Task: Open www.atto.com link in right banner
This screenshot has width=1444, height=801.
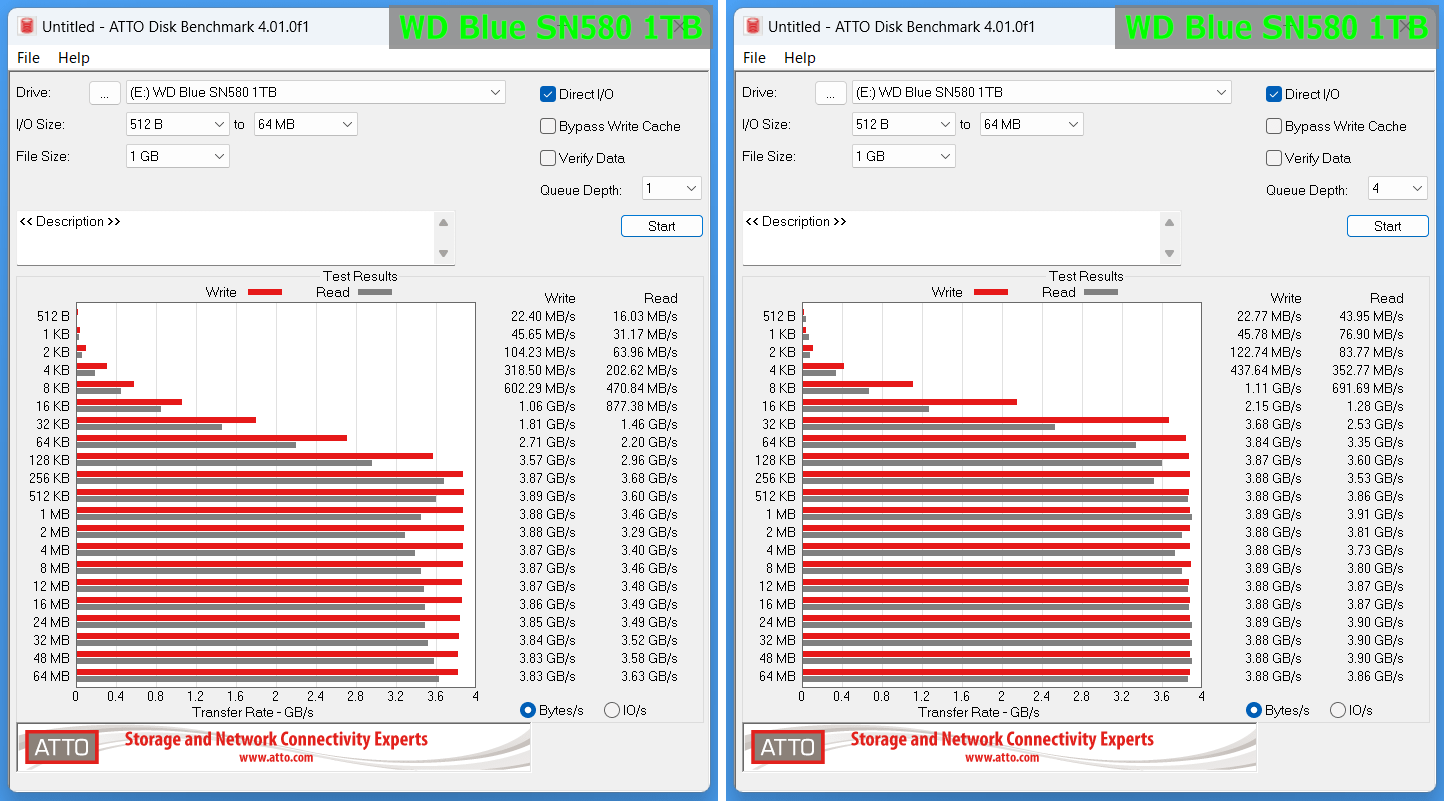Action: tap(1002, 758)
